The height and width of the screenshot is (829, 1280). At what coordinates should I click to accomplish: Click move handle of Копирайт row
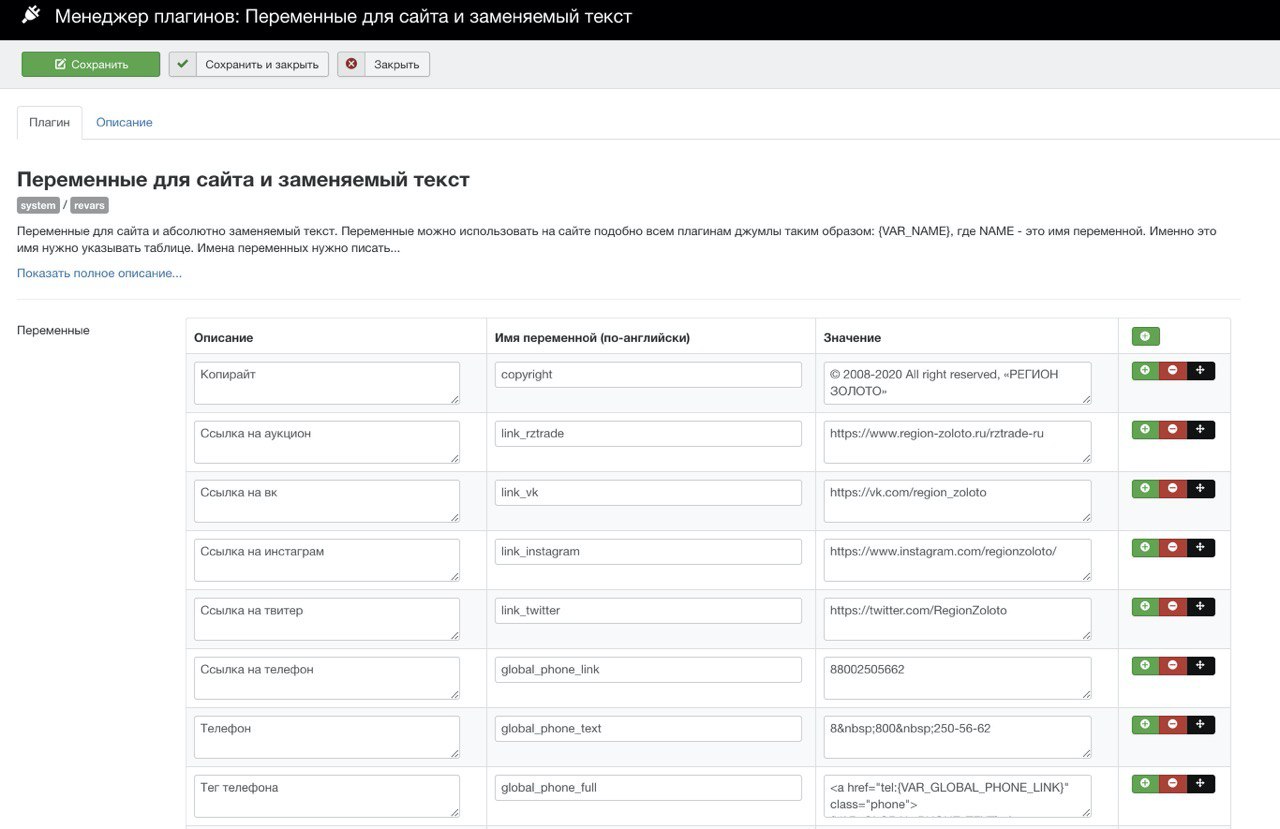(1201, 371)
